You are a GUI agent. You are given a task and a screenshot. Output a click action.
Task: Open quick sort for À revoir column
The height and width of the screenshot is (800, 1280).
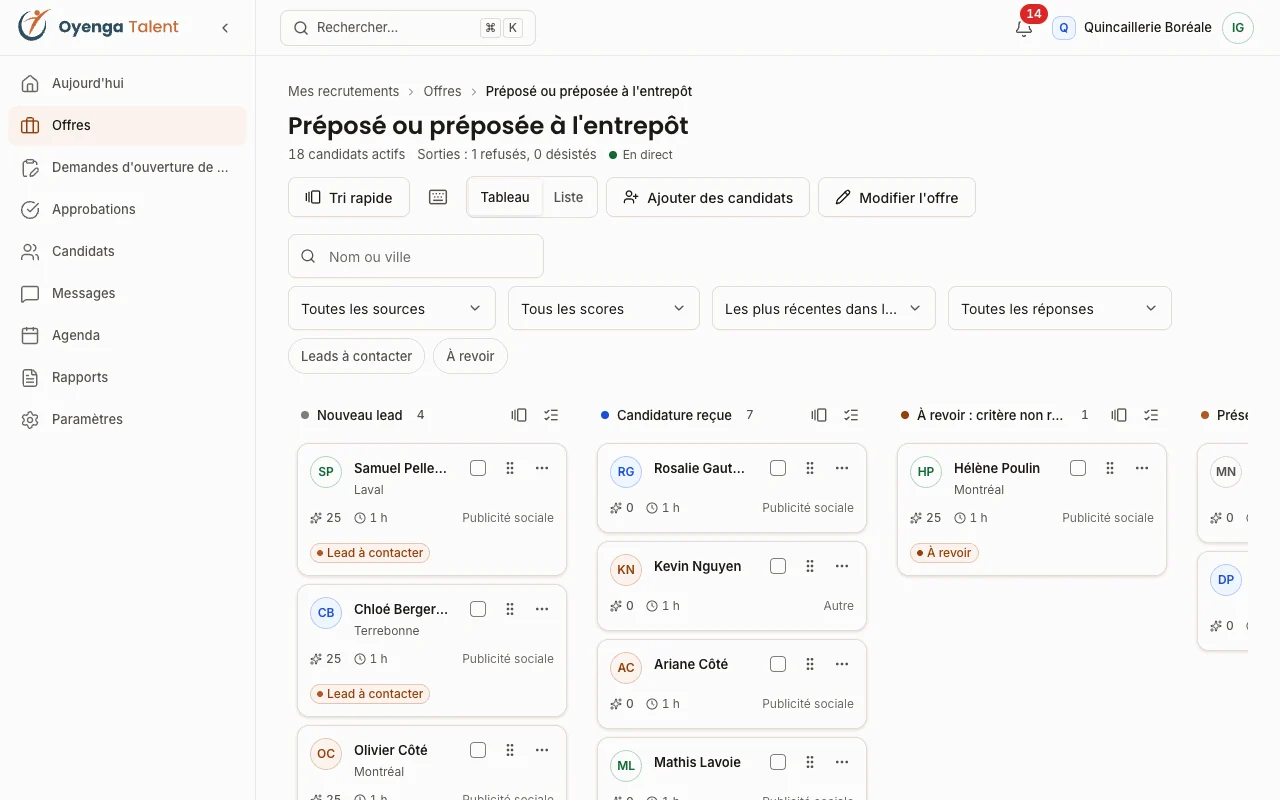(1119, 415)
